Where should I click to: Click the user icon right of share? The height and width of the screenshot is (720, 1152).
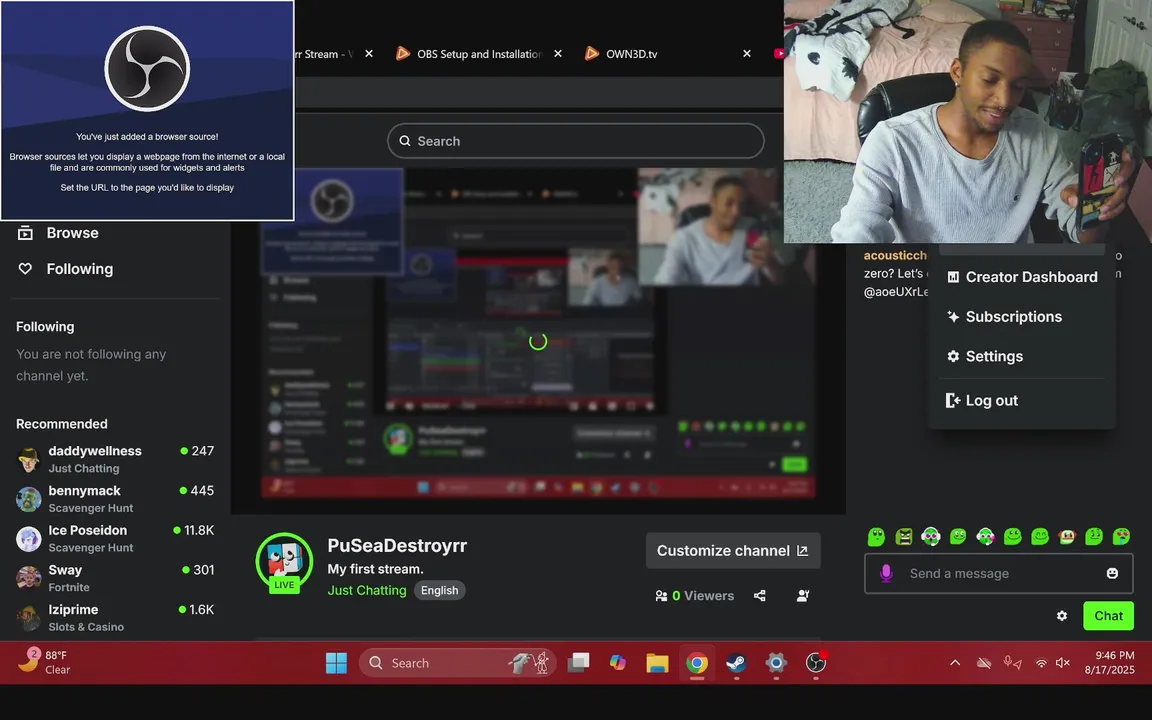(803, 596)
